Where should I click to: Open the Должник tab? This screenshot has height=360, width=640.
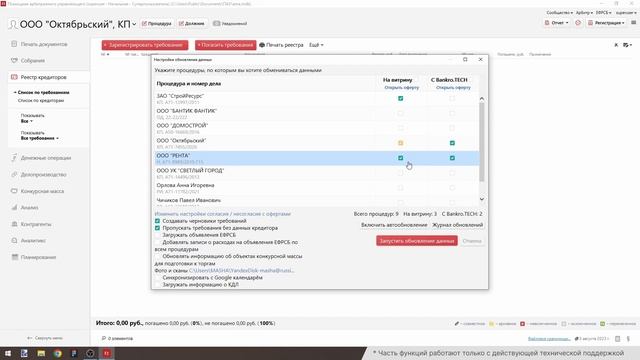click(191, 24)
